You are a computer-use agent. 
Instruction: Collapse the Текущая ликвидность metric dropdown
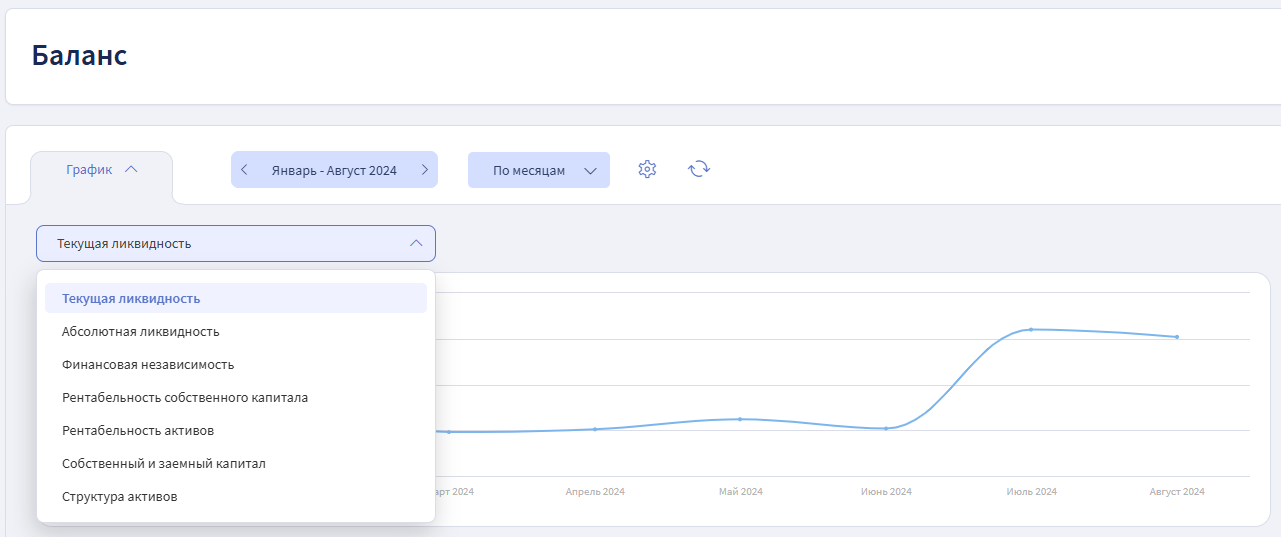(416, 243)
